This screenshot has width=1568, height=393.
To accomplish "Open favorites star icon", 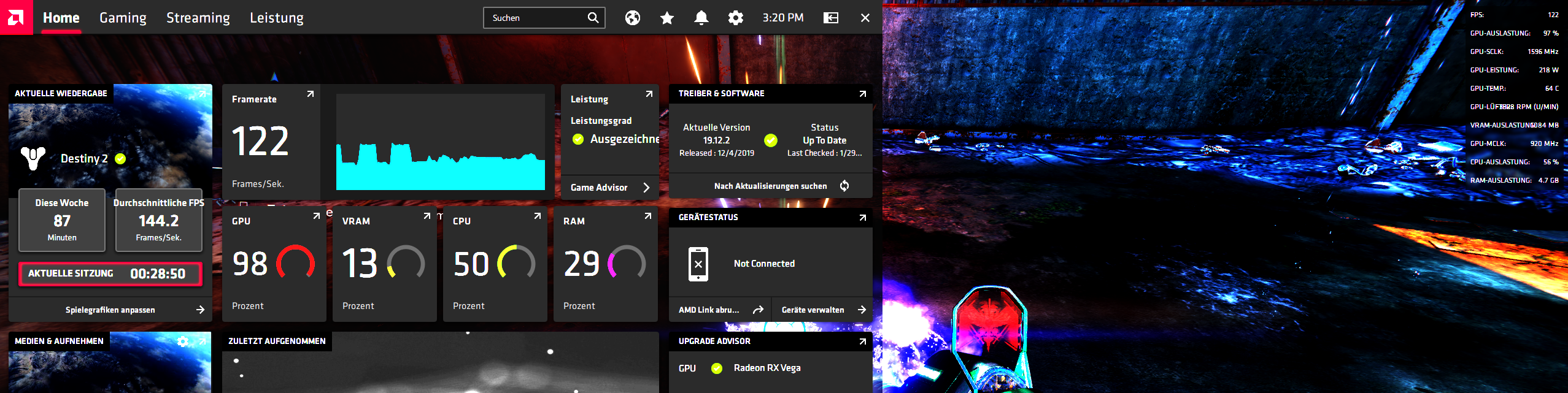I will tap(667, 18).
